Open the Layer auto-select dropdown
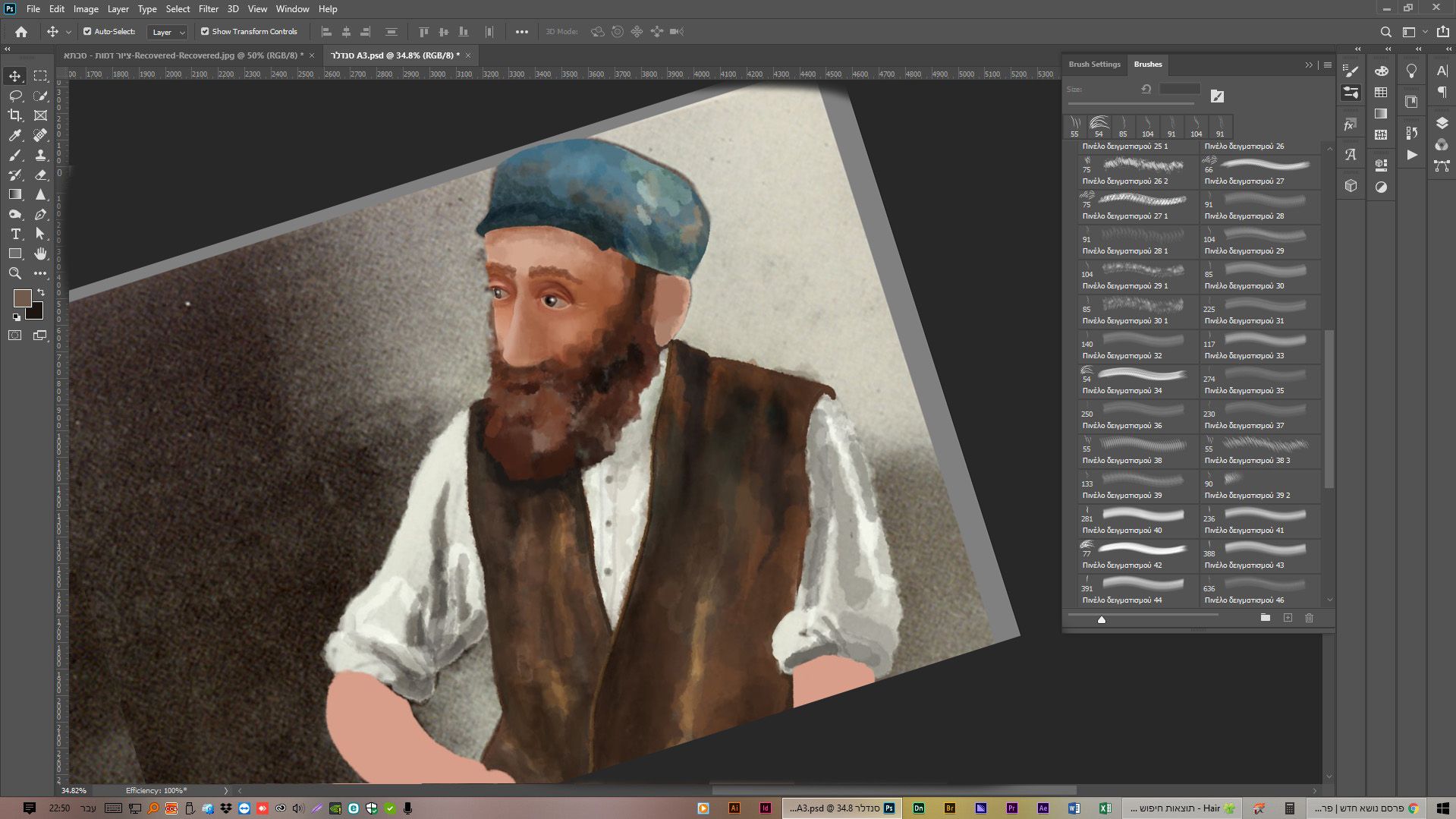The image size is (1456, 819). 168,32
